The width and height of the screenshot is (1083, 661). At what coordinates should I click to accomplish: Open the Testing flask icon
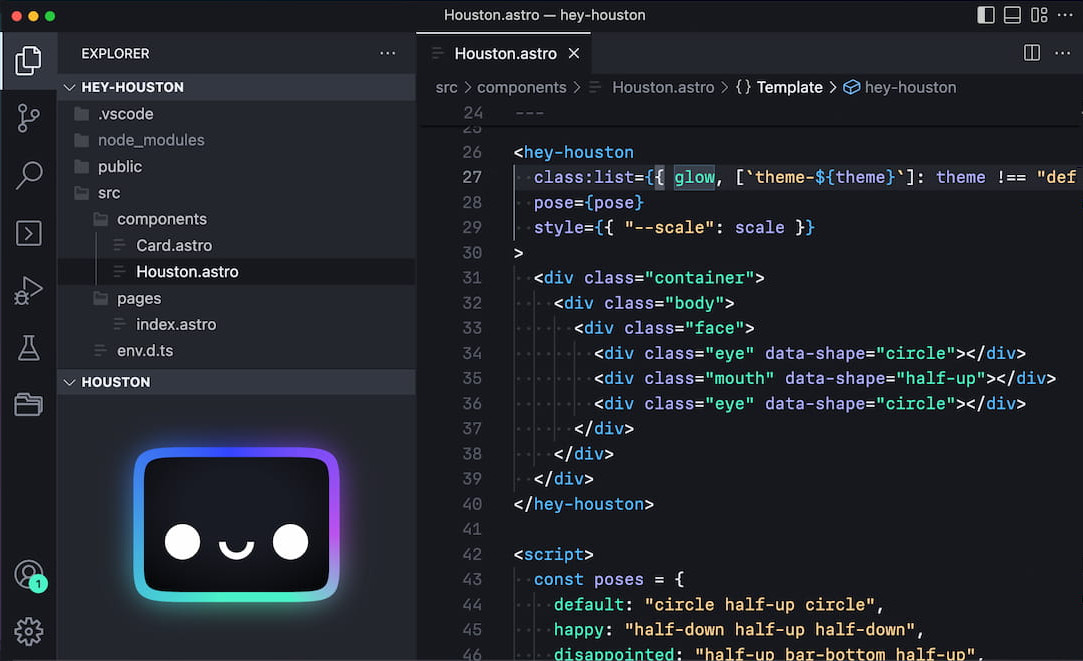coord(28,348)
